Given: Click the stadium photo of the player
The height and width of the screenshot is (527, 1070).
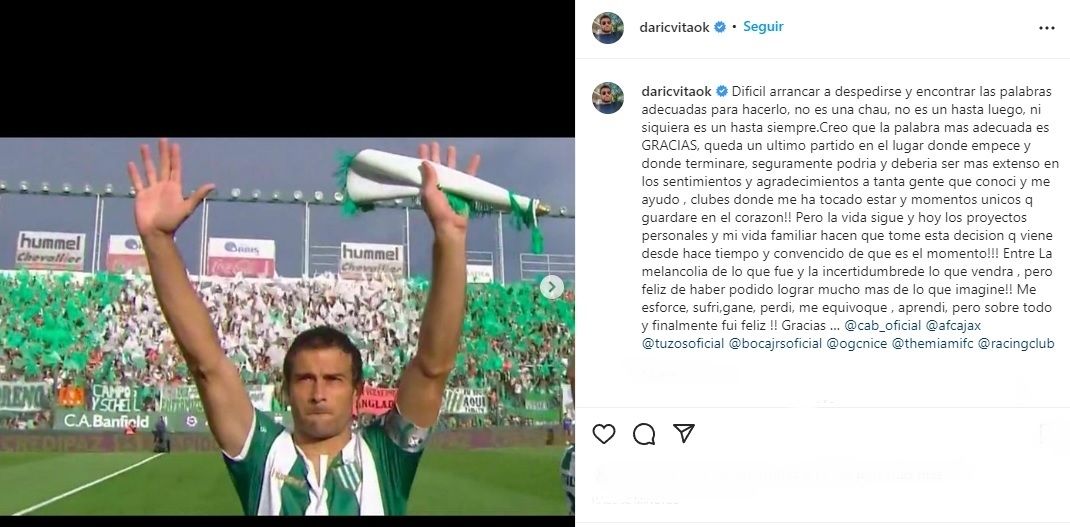Looking at the screenshot, I should pyautogui.click(x=287, y=326).
